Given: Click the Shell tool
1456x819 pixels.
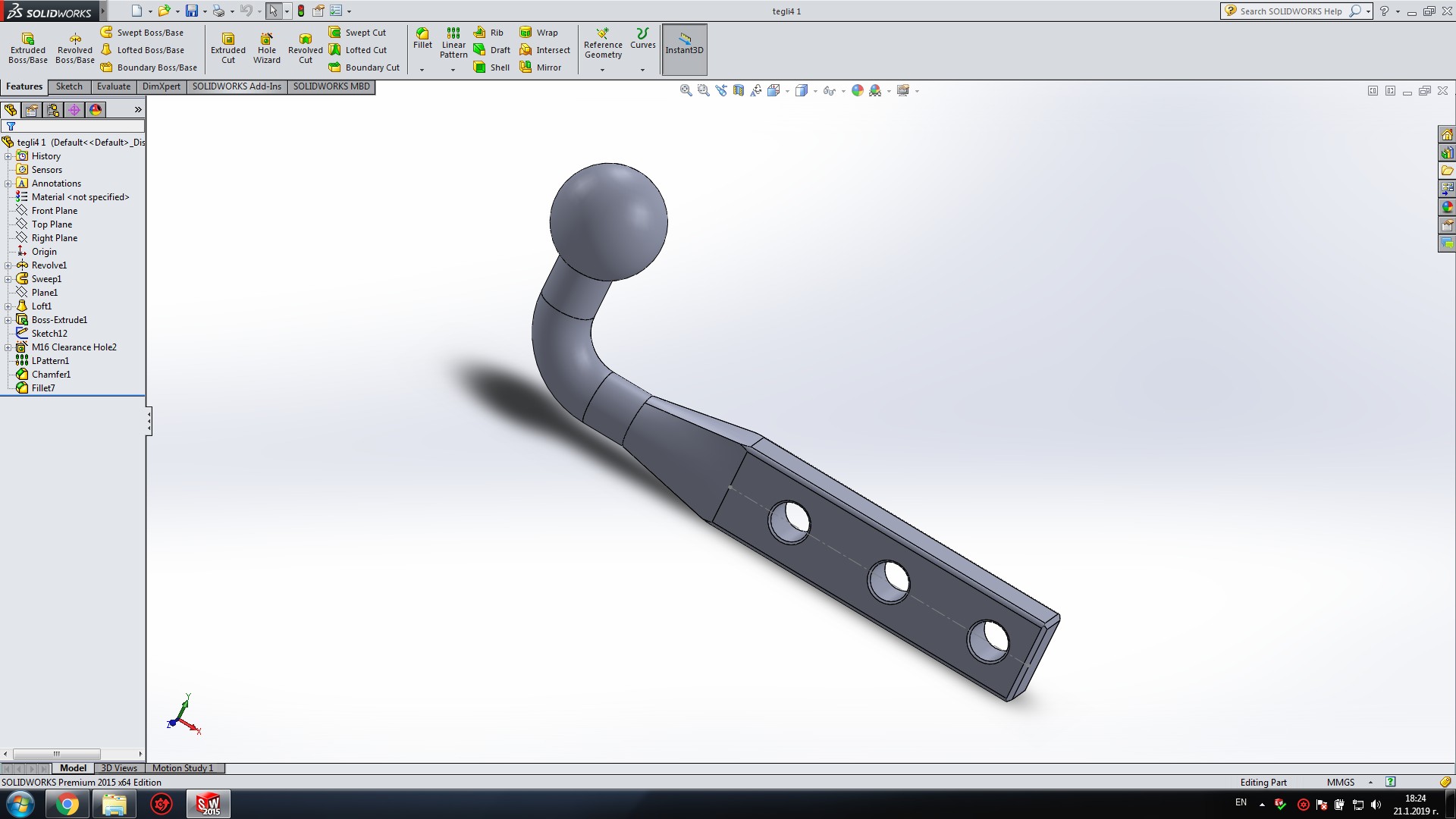Looking at the screenshot, I should pyautogui.click(x=491, y=67).
